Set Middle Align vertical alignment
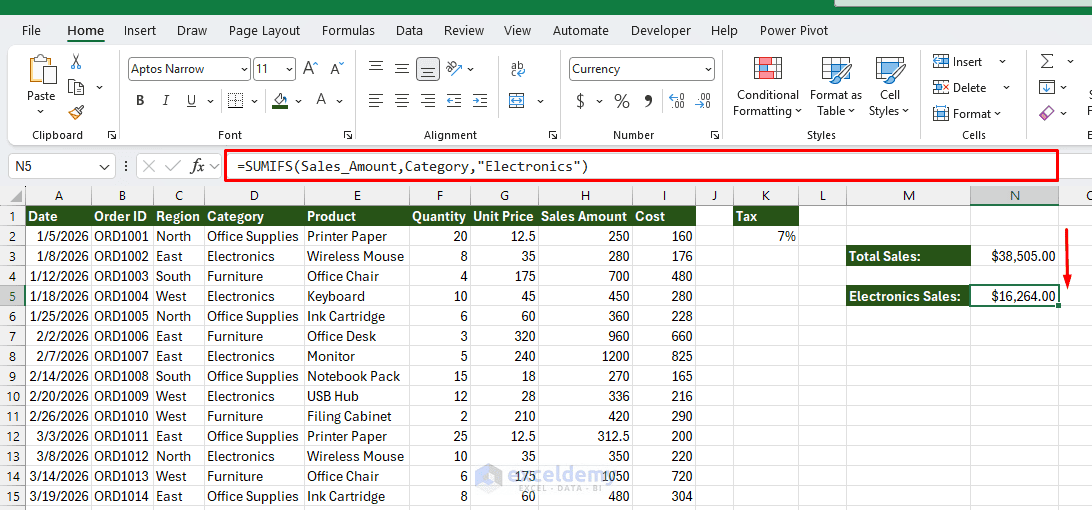 [402, 68]
